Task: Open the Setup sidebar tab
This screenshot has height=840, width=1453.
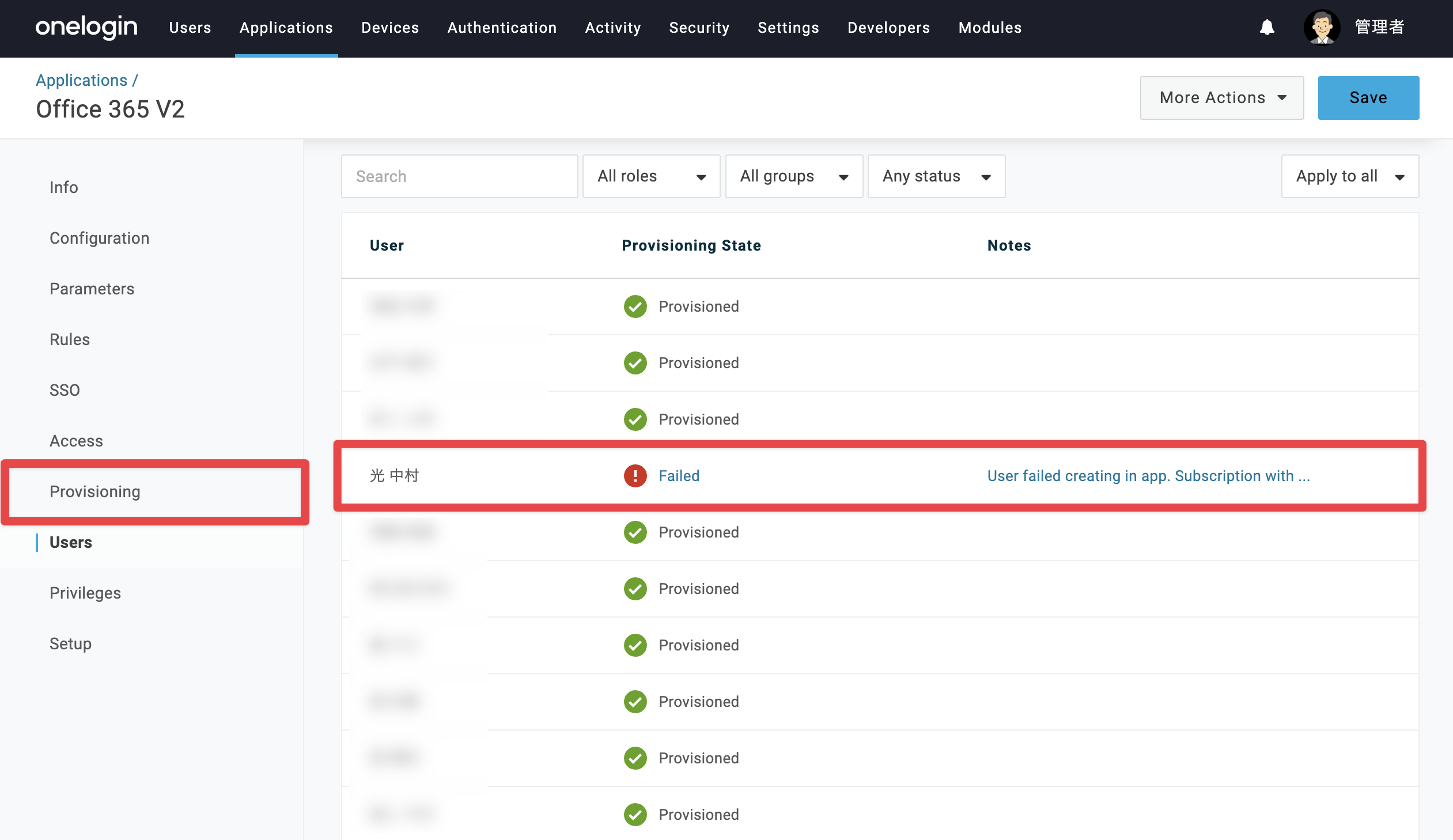Action: point(70,644)
